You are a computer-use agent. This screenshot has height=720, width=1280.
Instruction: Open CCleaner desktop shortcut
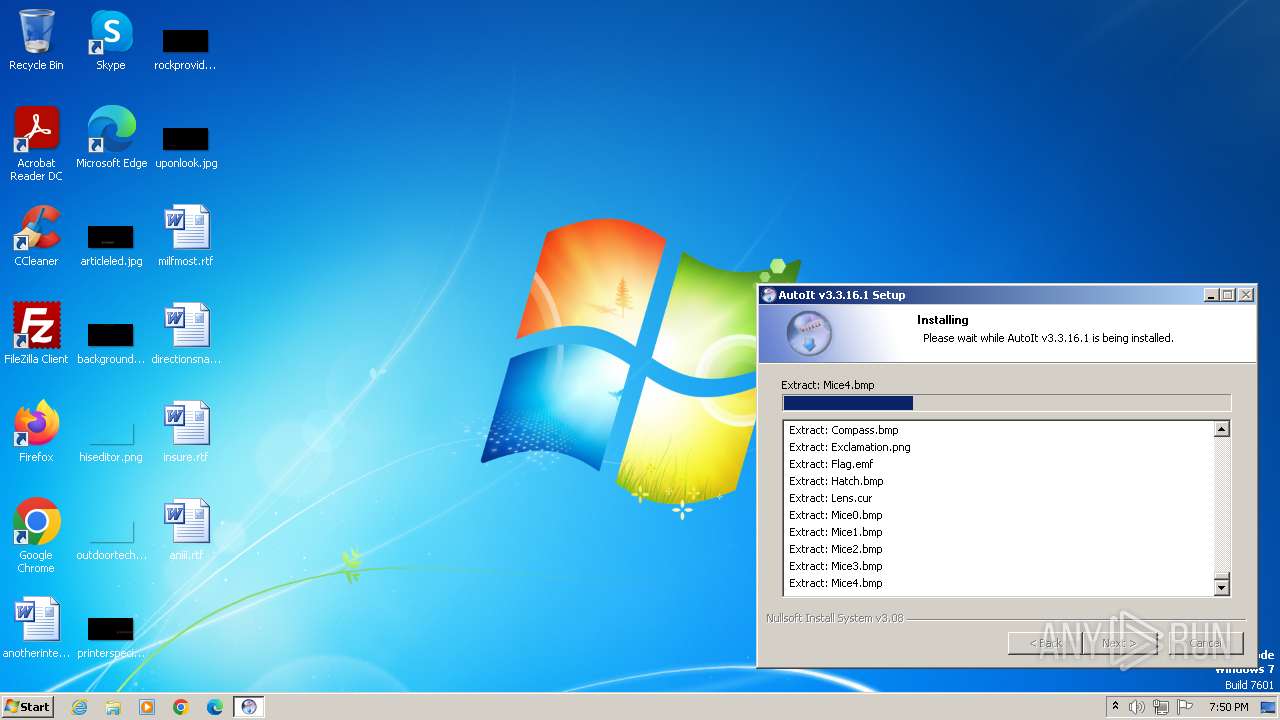pos(36,236)
